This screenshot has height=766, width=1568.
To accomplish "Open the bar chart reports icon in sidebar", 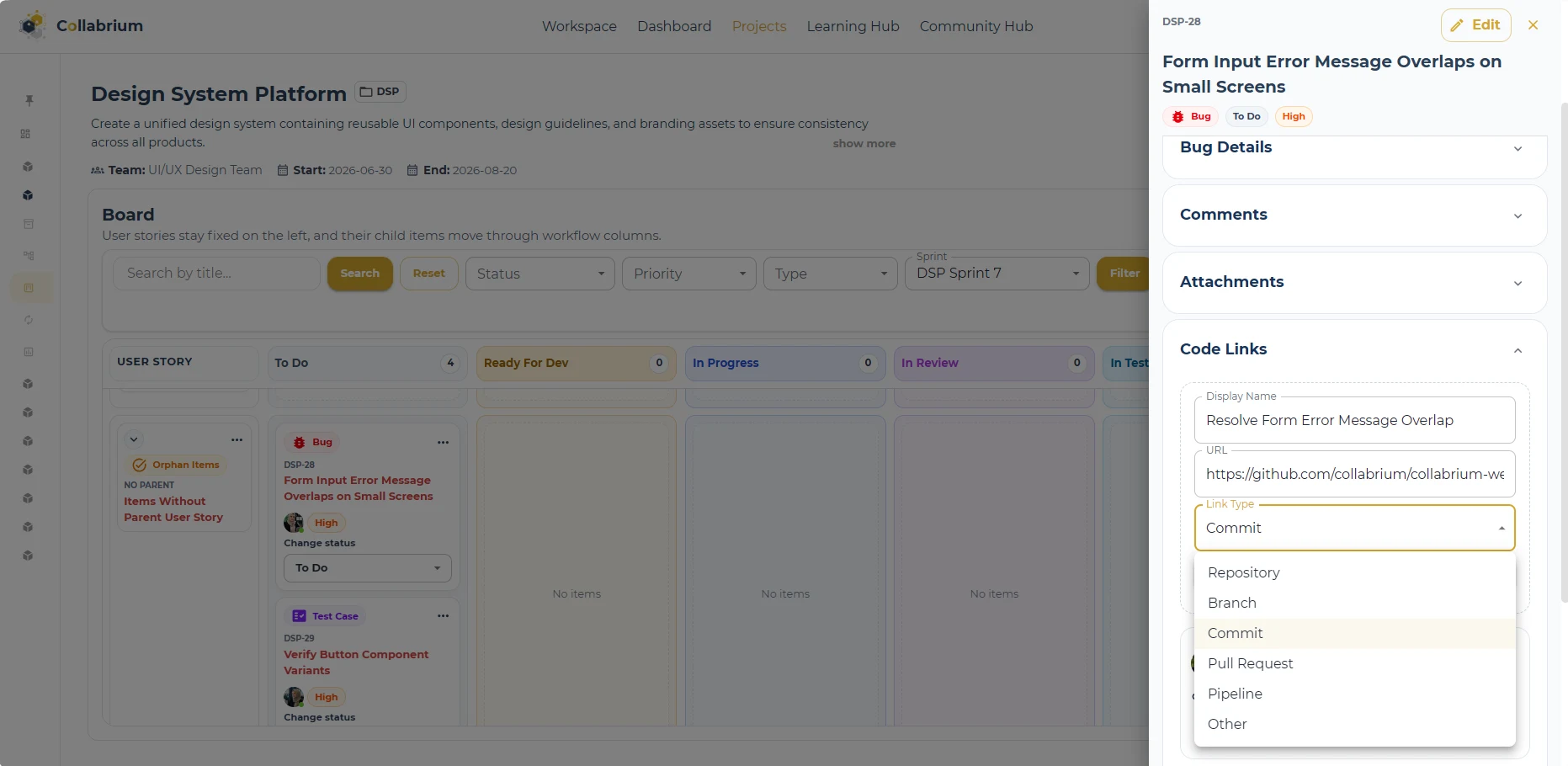I will coord(29,352).
